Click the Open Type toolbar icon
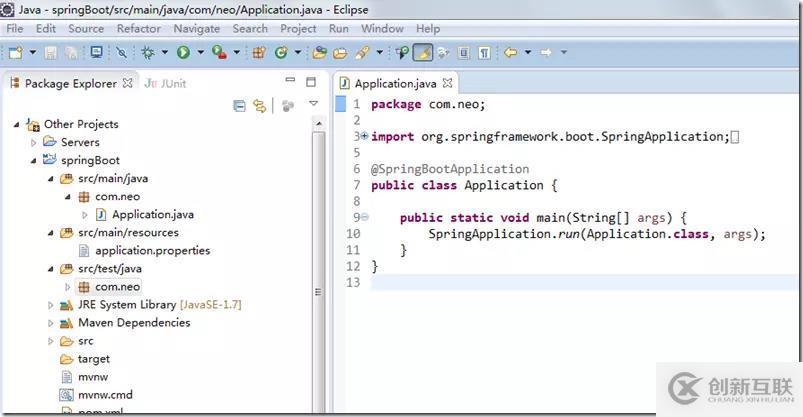Image resolution: width=803 pixels, height=417 pixels. (320, 52)
